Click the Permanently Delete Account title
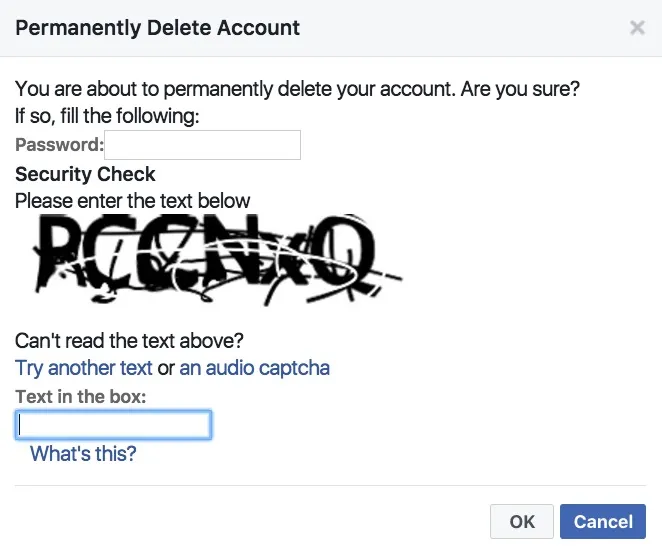The width and height of the screenshot is (662, 553). pyautogui.click(x=158, y=28)
